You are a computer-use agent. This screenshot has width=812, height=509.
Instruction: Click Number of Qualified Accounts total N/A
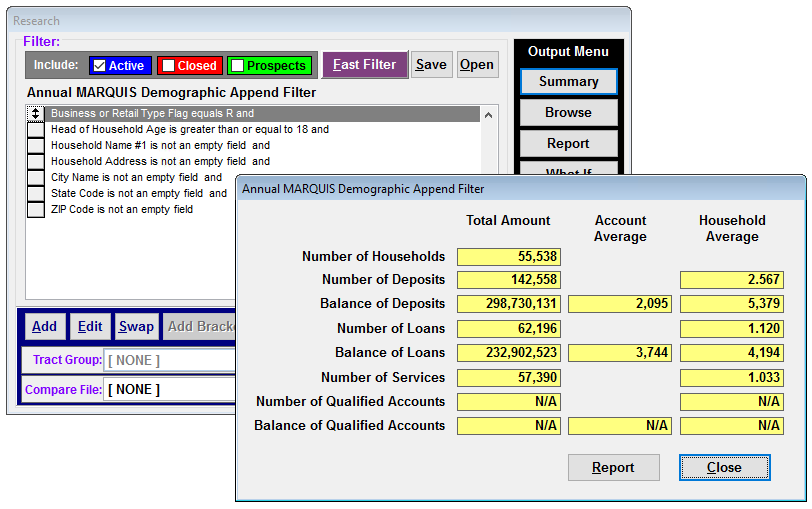pos(509,402)
